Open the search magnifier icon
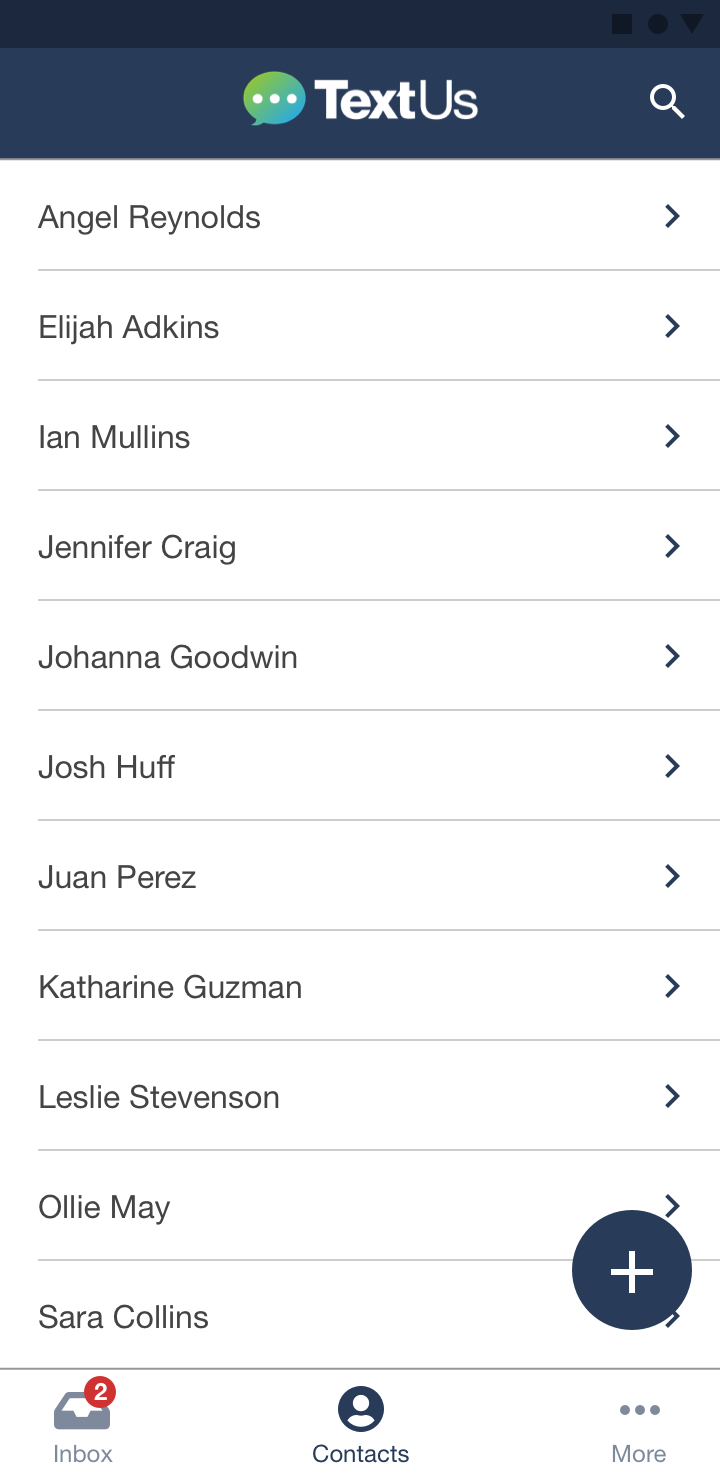The height and width of the screenshot is (1480, 720). (667, 102)
